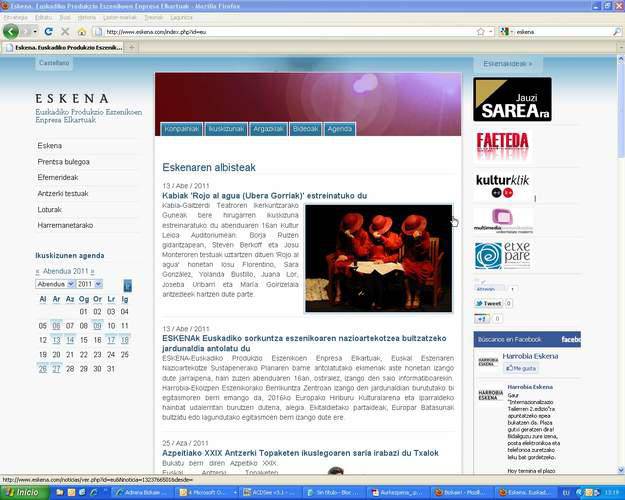625x500 pixels.
Task: Open the Ikuskizunak tab
Action: click(226, 129)
